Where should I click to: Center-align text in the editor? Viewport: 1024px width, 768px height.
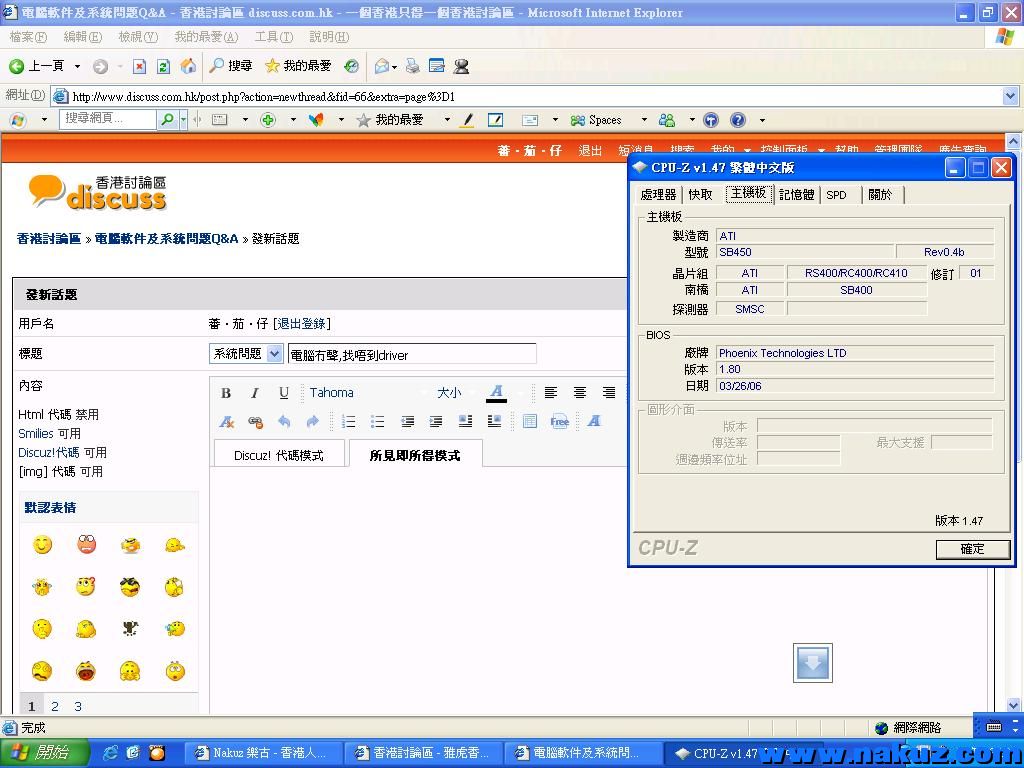(x=580, y=393)
